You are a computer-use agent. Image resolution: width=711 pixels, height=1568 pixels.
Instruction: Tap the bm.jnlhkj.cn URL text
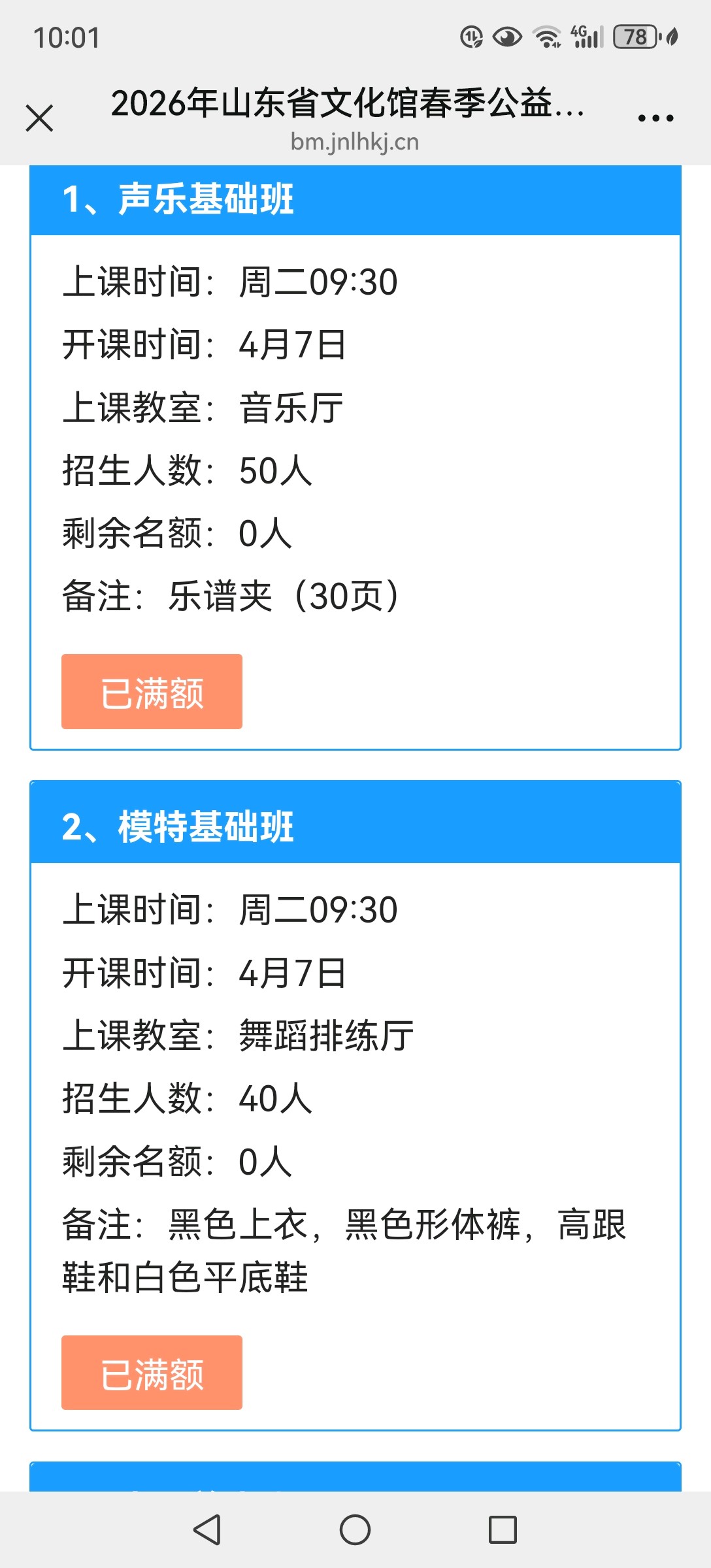(x=355, y=142)
